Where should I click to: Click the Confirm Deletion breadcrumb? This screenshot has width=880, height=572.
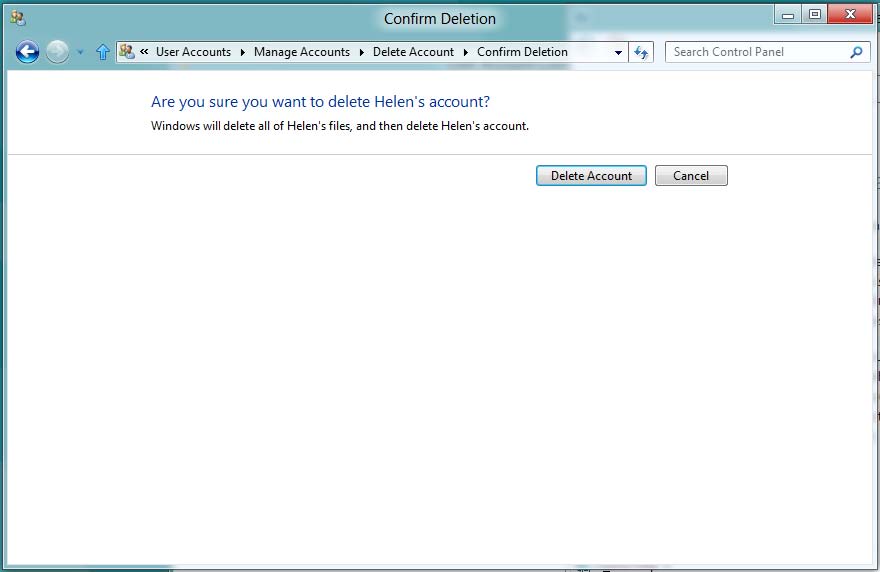tap(522, 52)
